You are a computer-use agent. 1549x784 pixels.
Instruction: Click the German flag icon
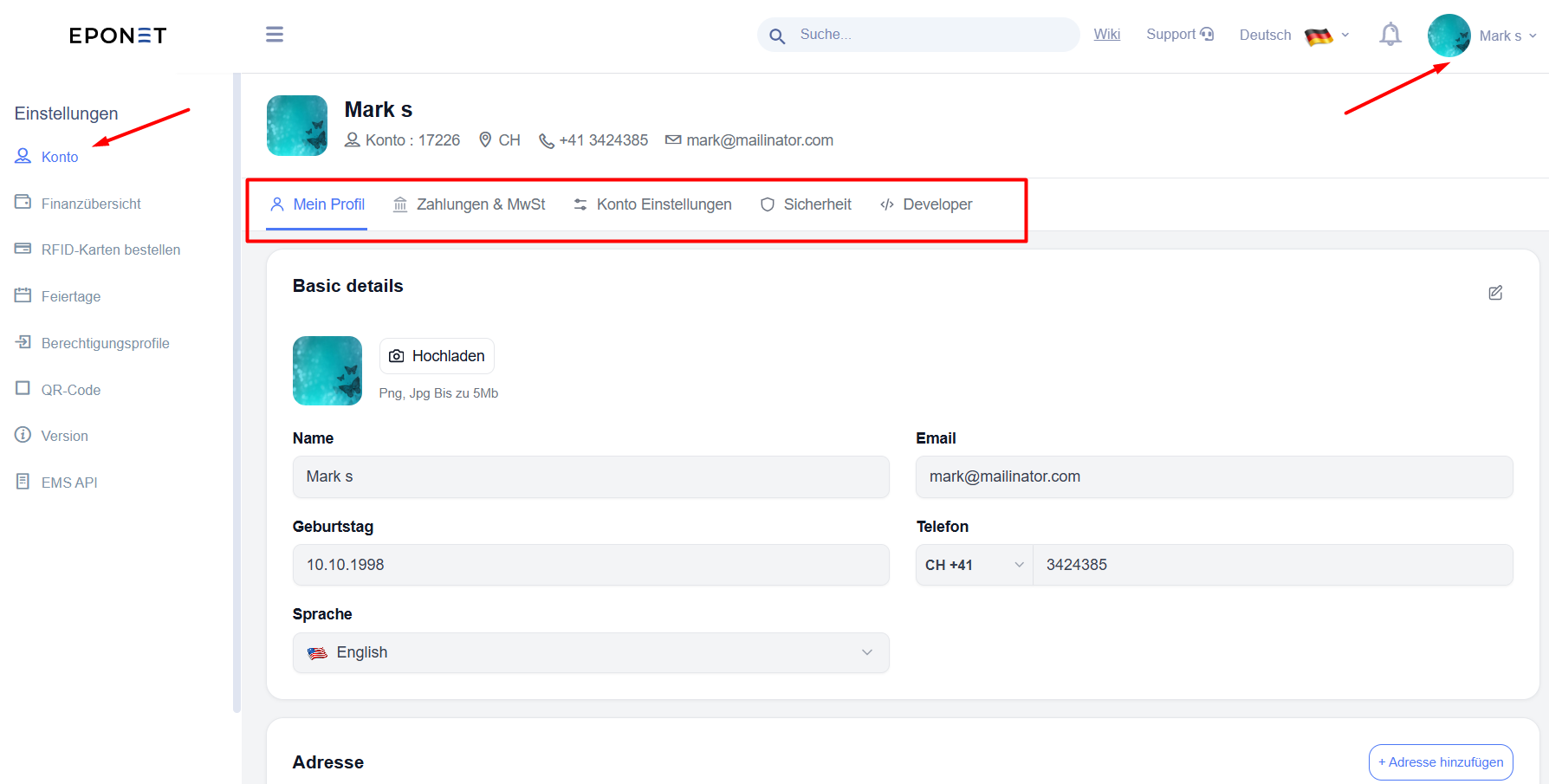pos(1319,36)
